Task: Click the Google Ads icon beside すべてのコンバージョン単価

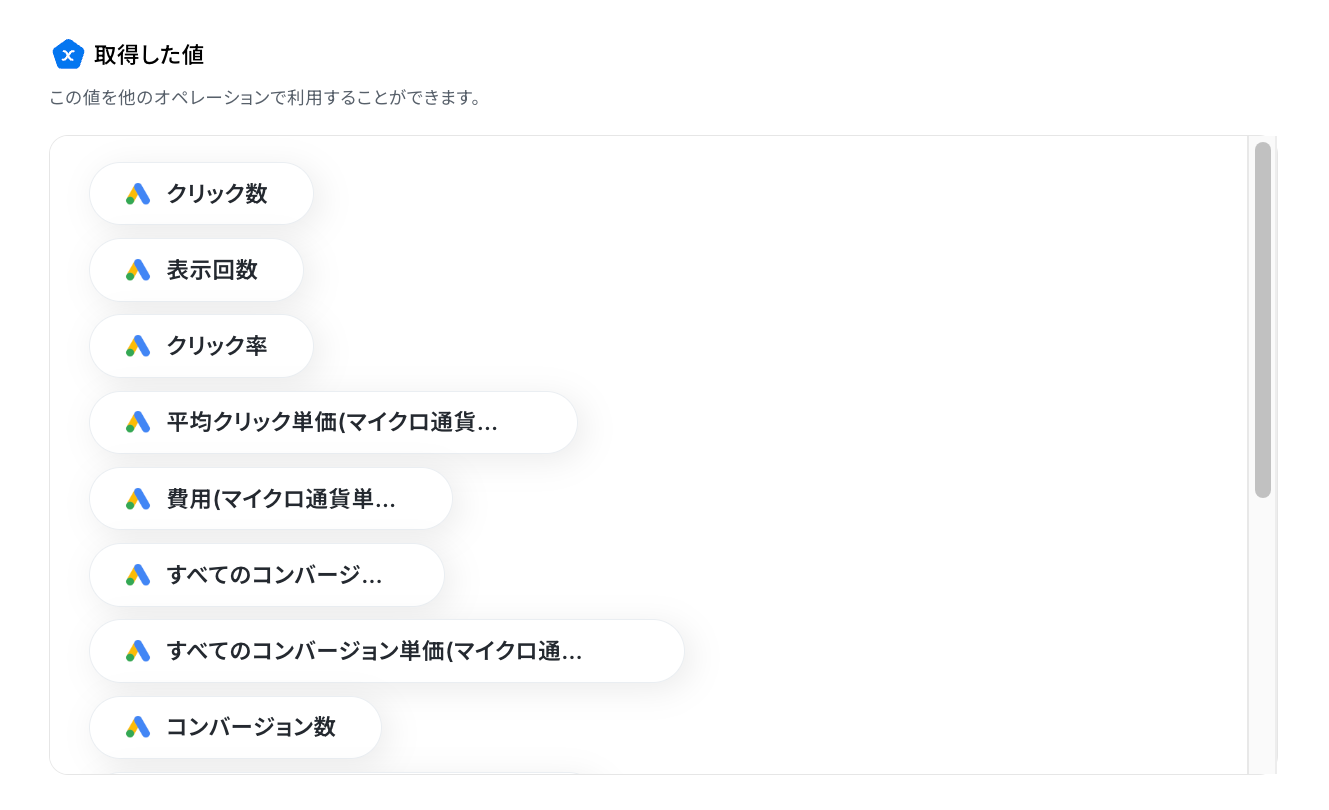Action: coord(138,651)
